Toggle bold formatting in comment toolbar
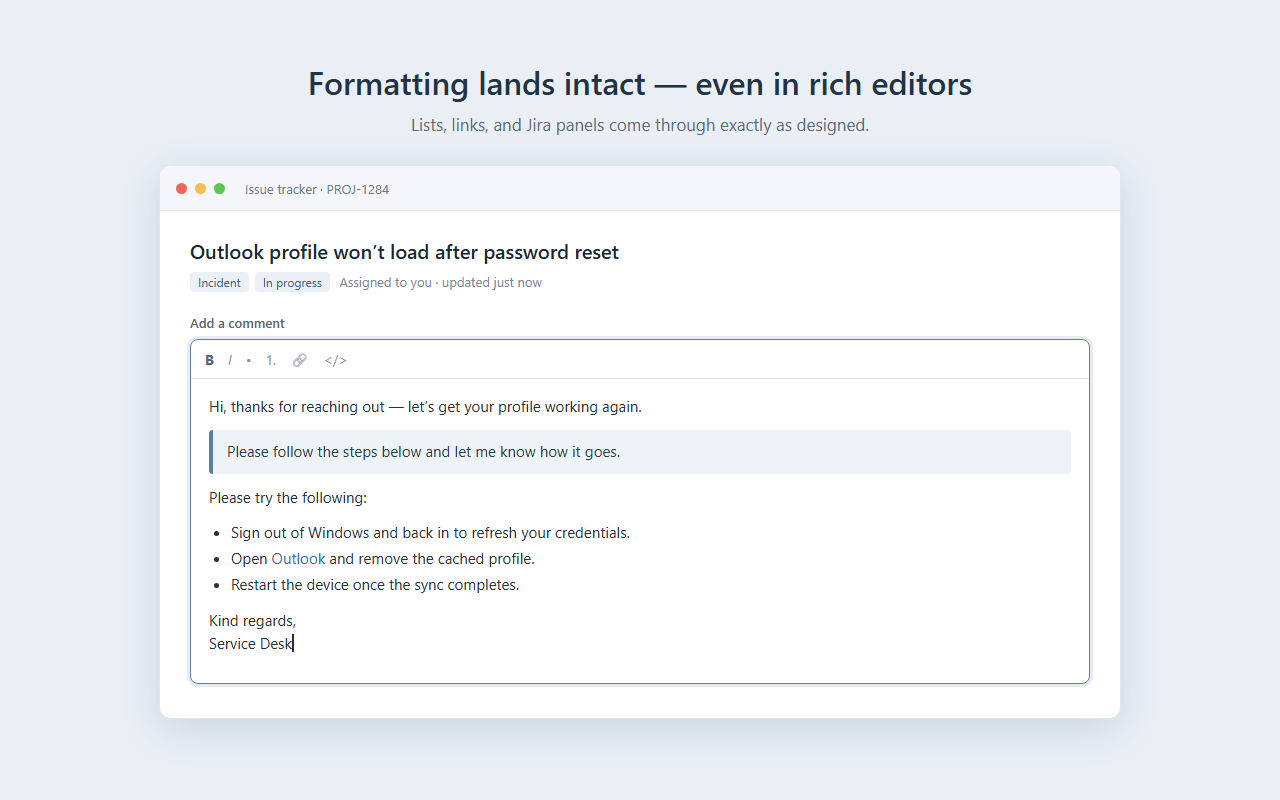 (210, 360)
